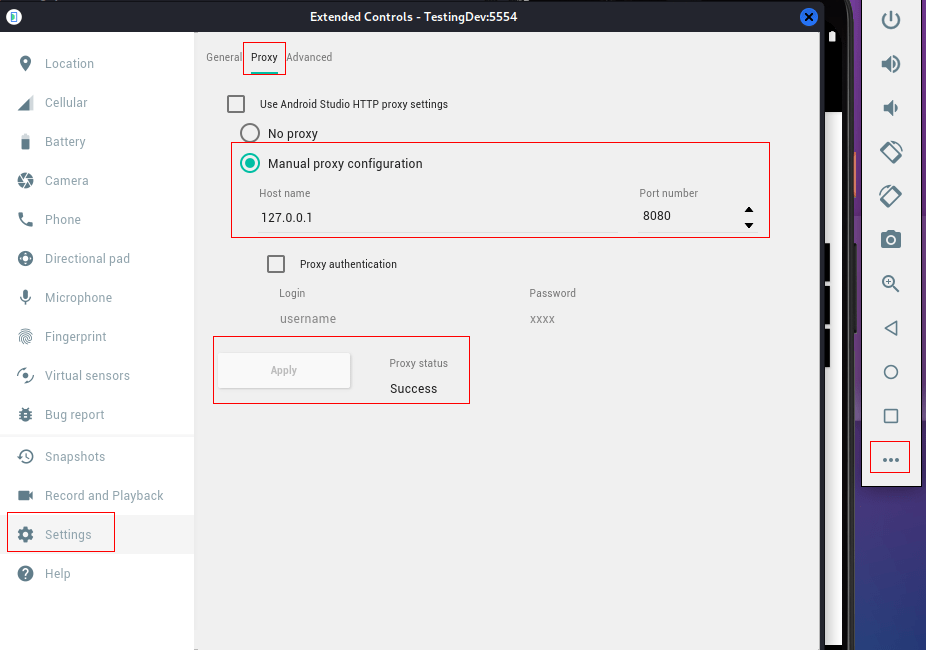
Task: Decrease port number with down arrow
Action: point(749,225)
